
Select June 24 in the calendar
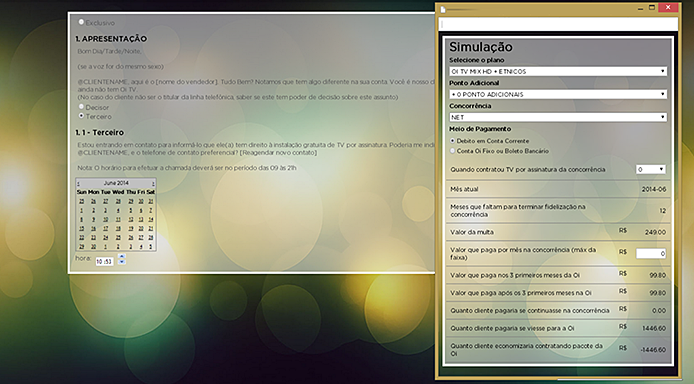pyautogui.click(x=106, y=238)
